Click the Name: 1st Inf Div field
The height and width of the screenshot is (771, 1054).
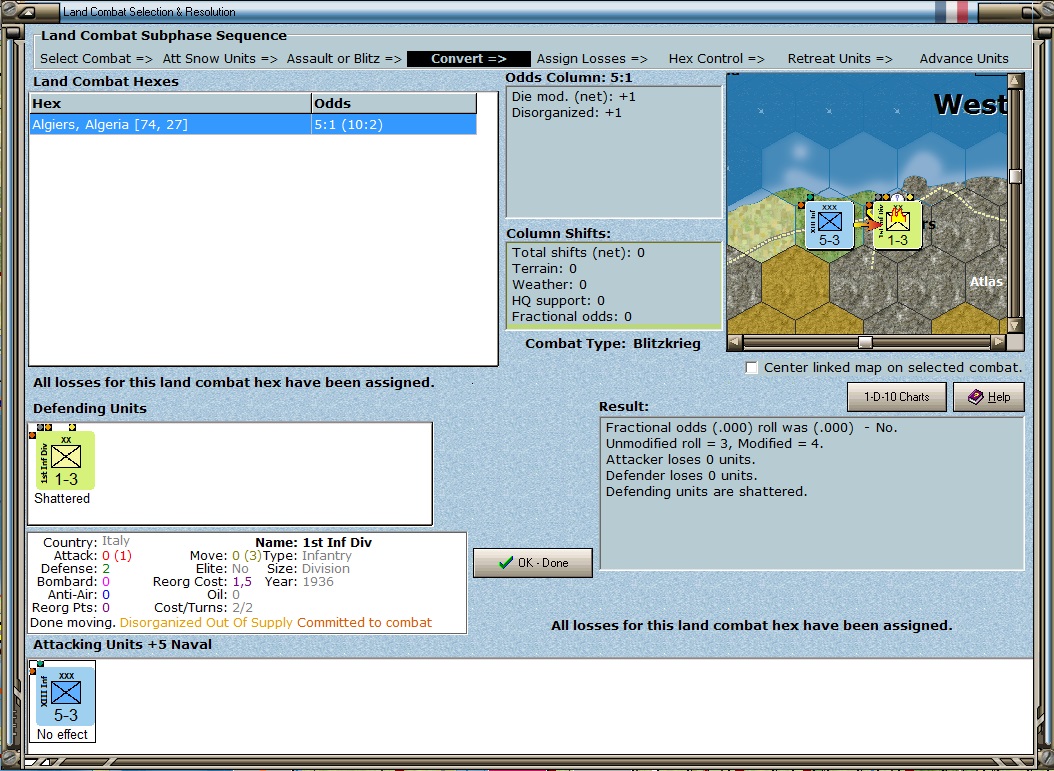[x=313, y=542]
